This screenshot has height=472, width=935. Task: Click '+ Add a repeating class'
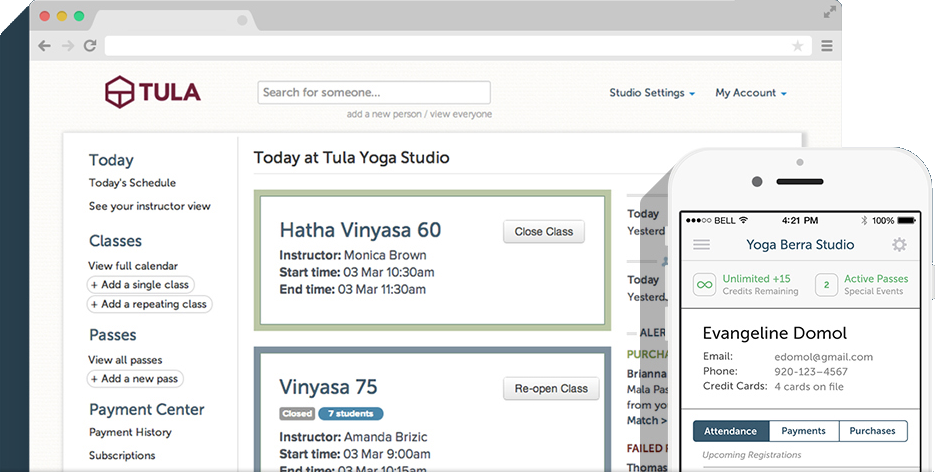point(149,304)
